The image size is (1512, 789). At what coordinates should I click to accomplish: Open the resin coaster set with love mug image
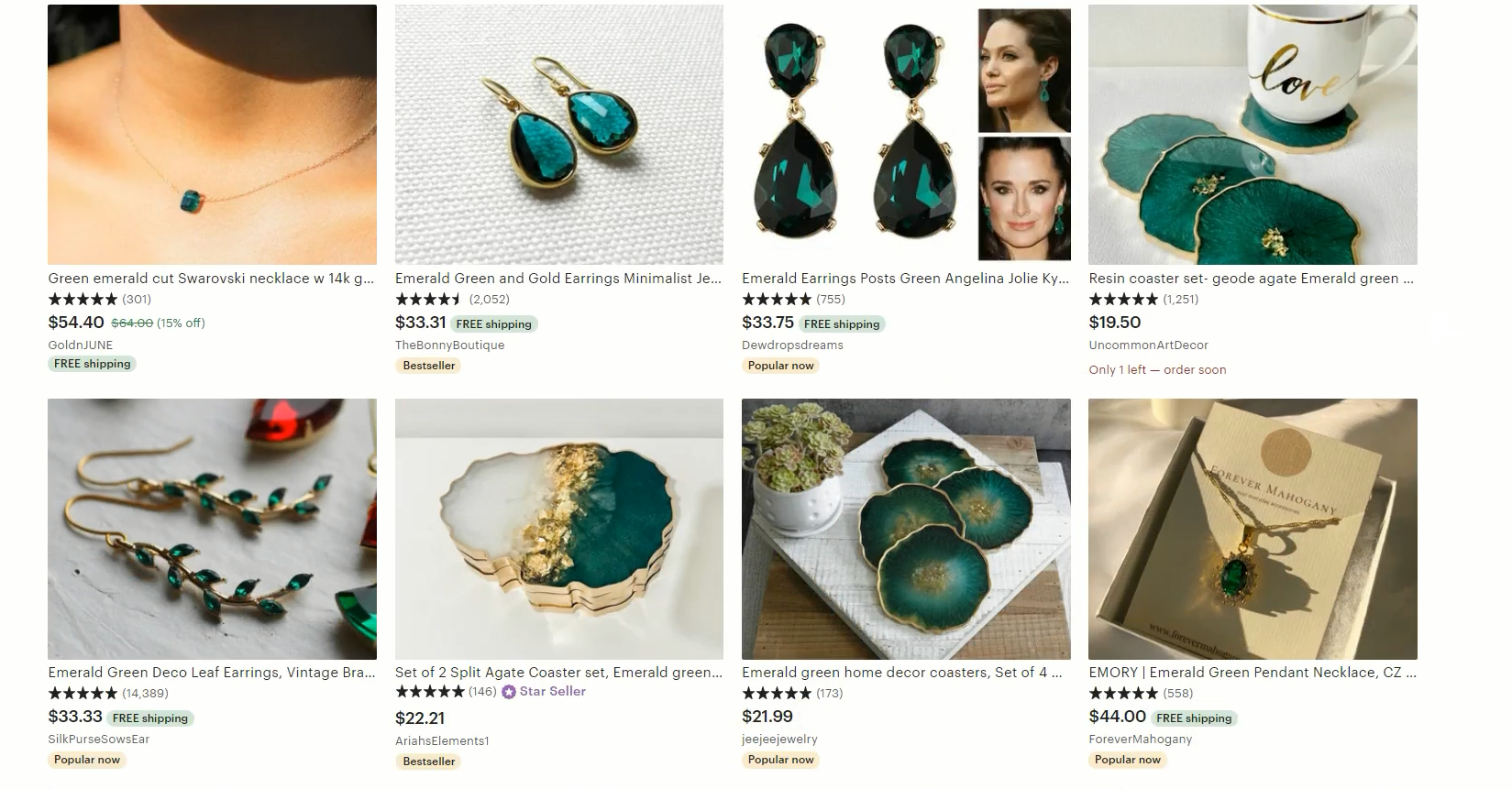pos(1253,135)
